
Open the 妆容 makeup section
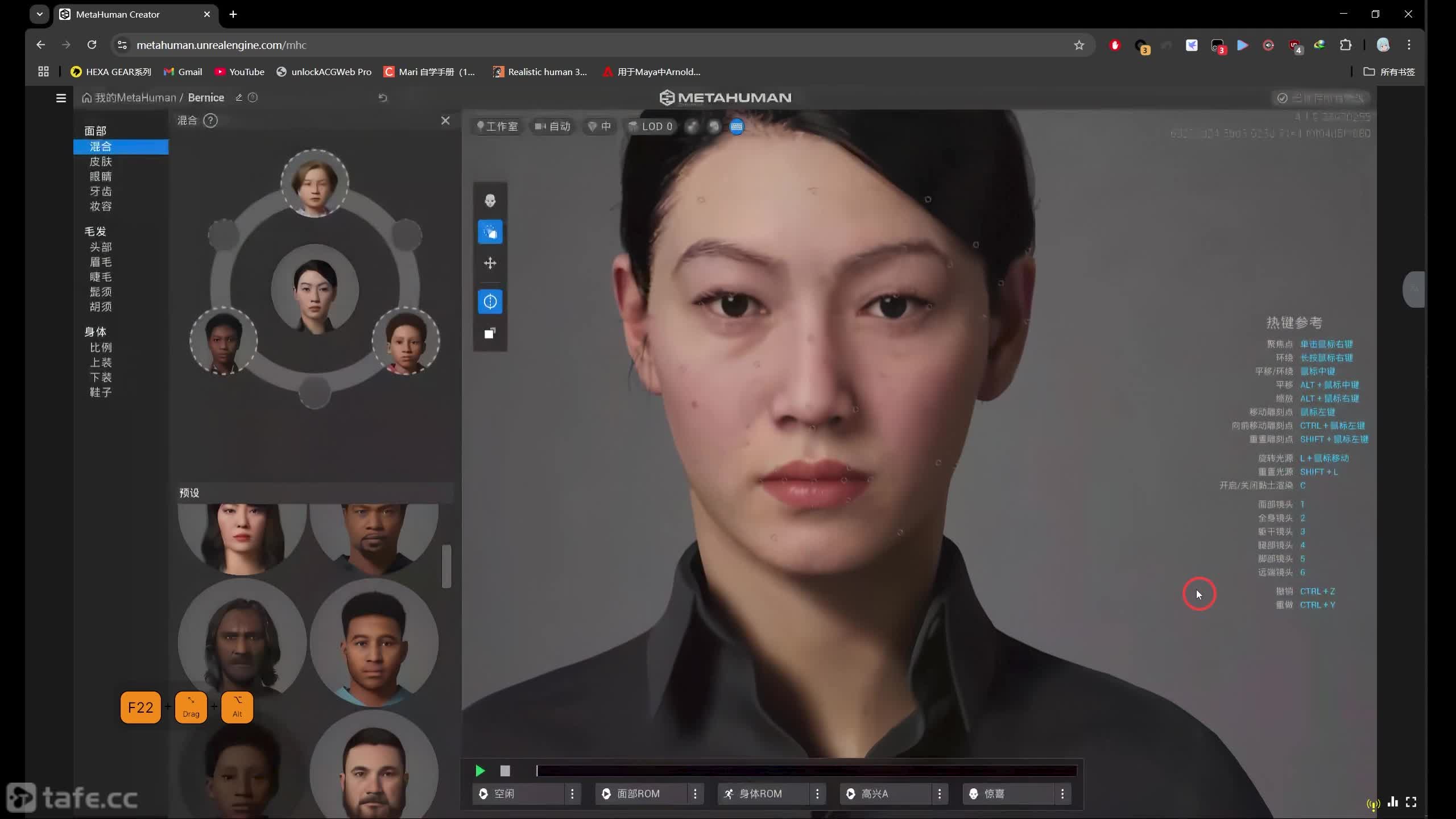(101, 206)
